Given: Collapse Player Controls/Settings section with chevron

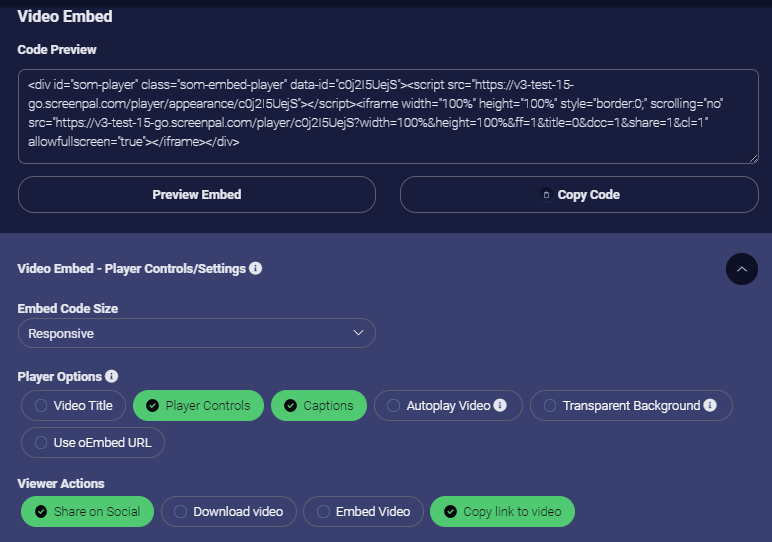Looking at the screenshot, I should click(741, 269).
